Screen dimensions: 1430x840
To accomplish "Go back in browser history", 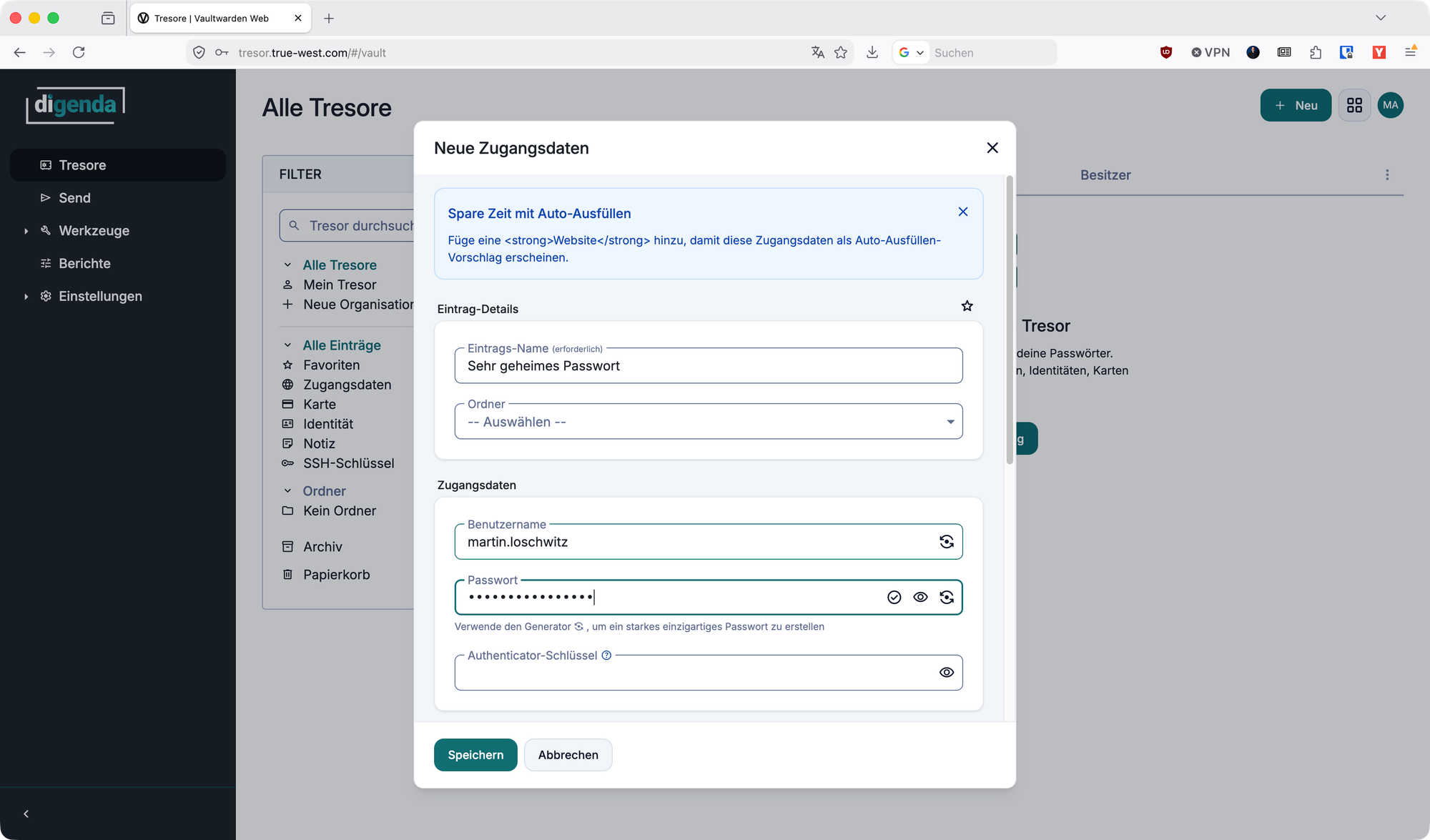I will coord(20,52).
